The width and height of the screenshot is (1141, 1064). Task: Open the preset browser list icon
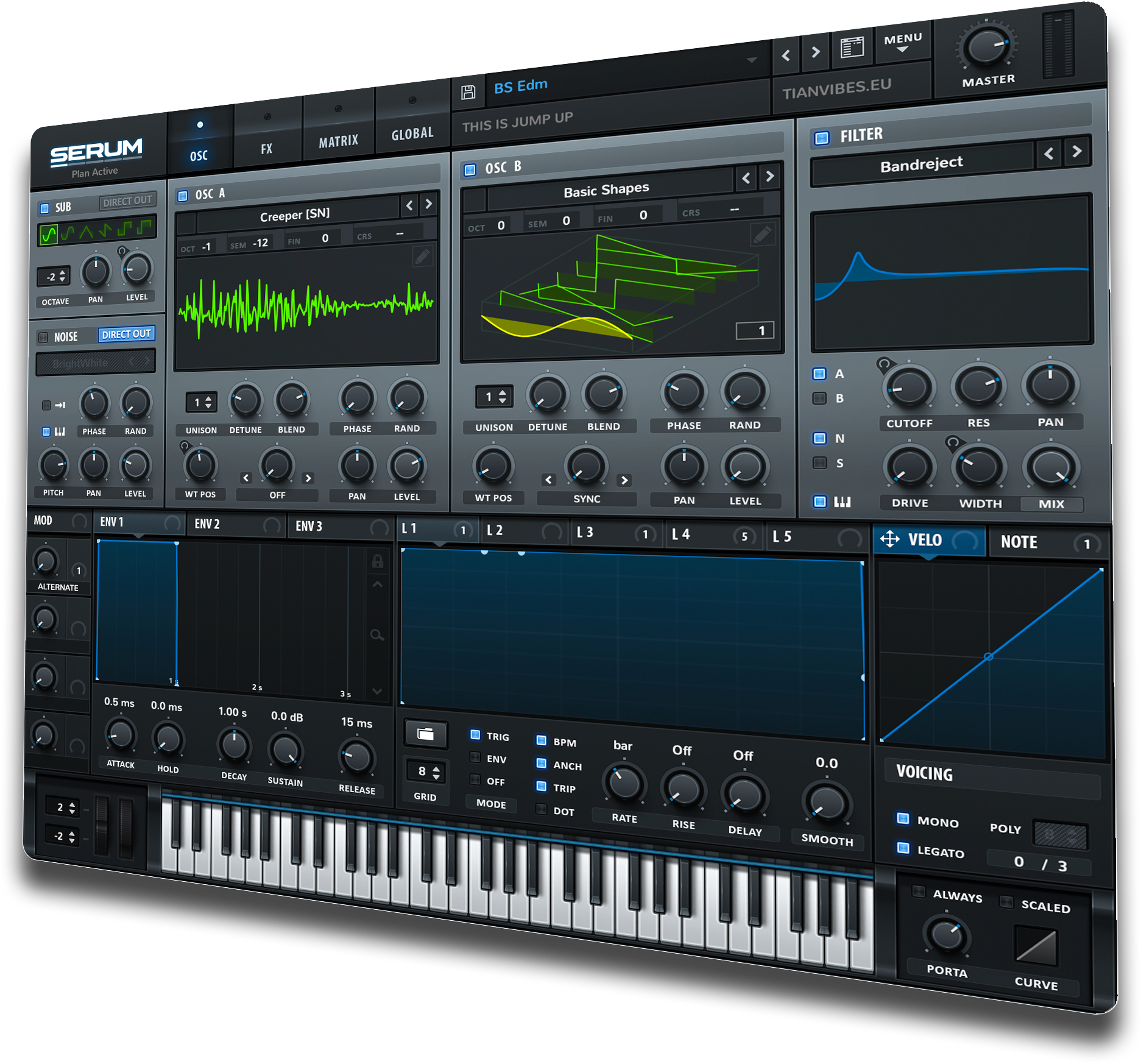852,48
